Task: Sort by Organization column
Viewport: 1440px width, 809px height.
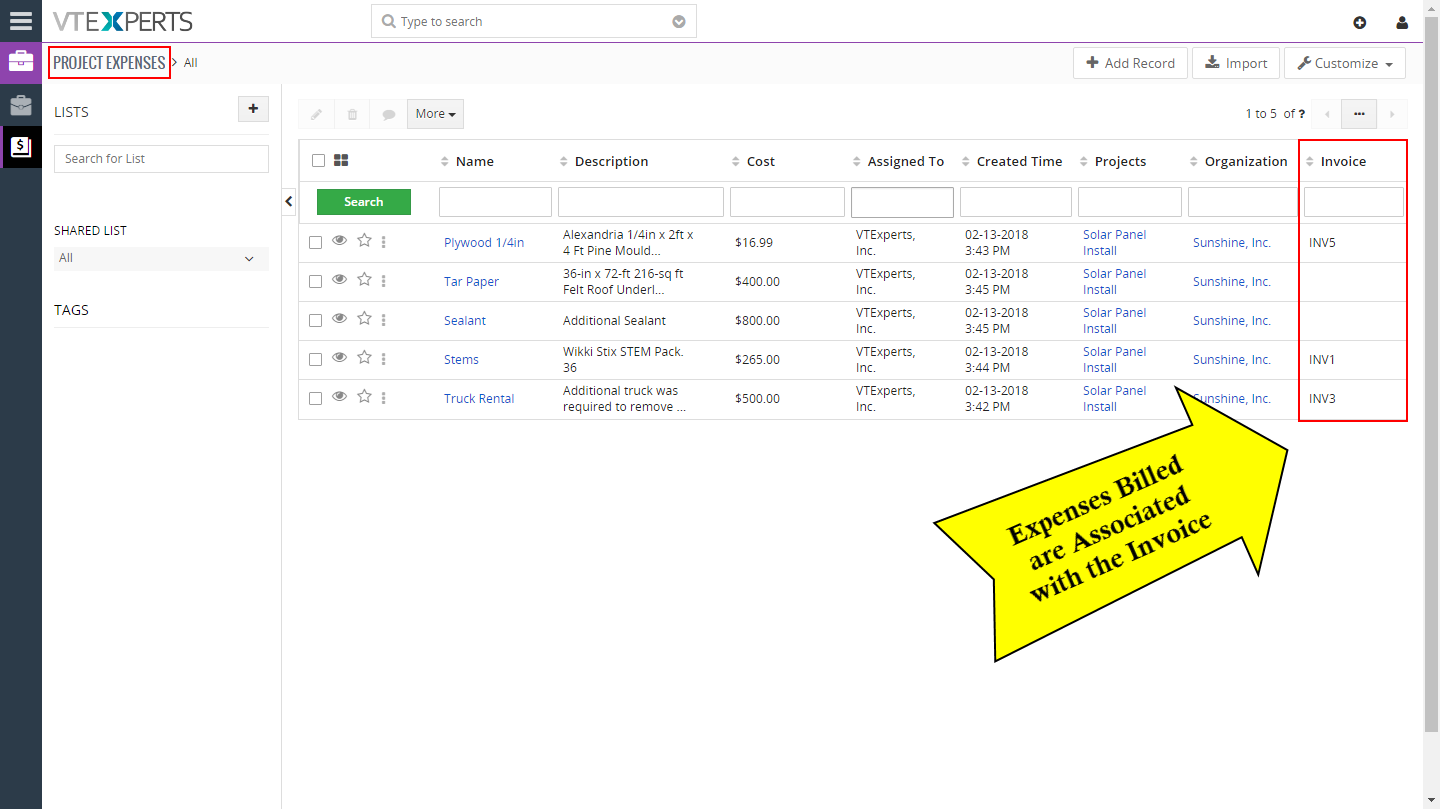Action: [1245, 161]
